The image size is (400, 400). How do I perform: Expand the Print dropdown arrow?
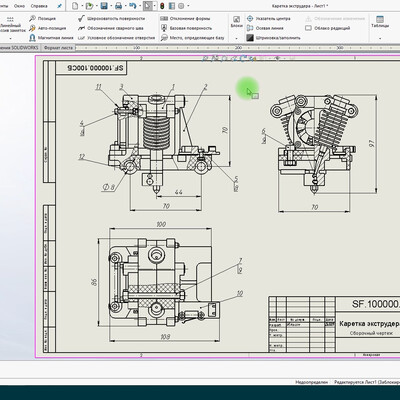pyautogui.click(x=125, y=6)
